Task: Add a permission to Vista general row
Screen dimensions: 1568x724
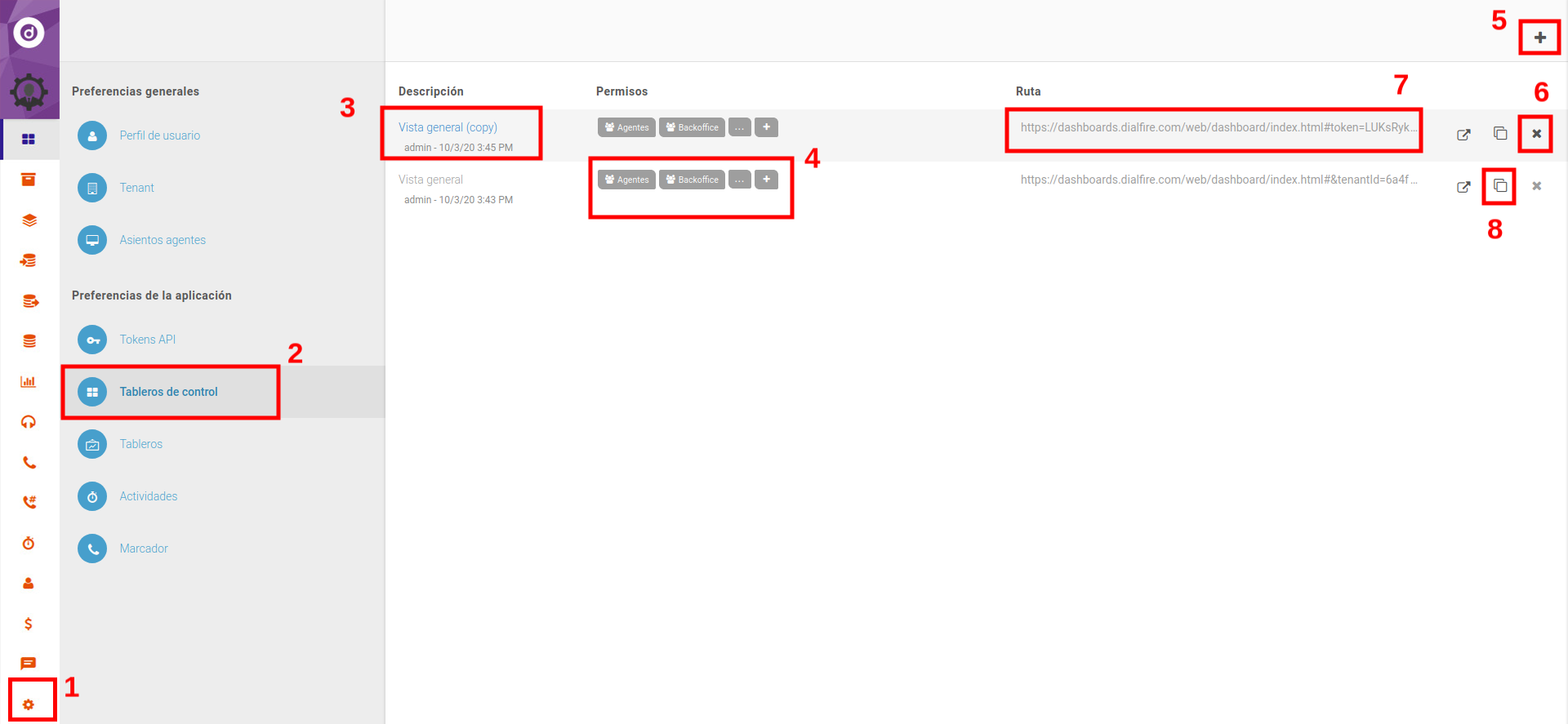Action: click(x=766, y=180)
